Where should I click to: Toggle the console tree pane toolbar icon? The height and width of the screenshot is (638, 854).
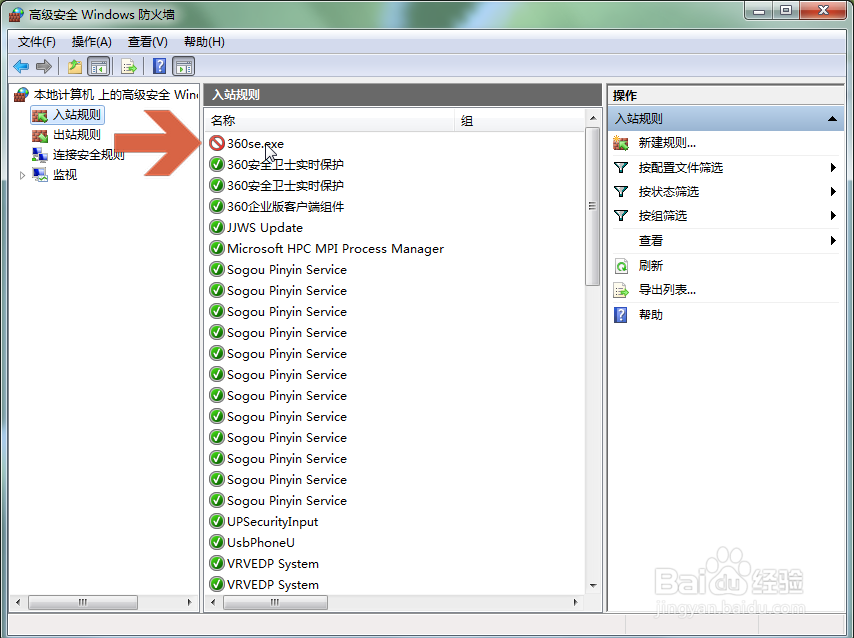(x=99, y=66)
